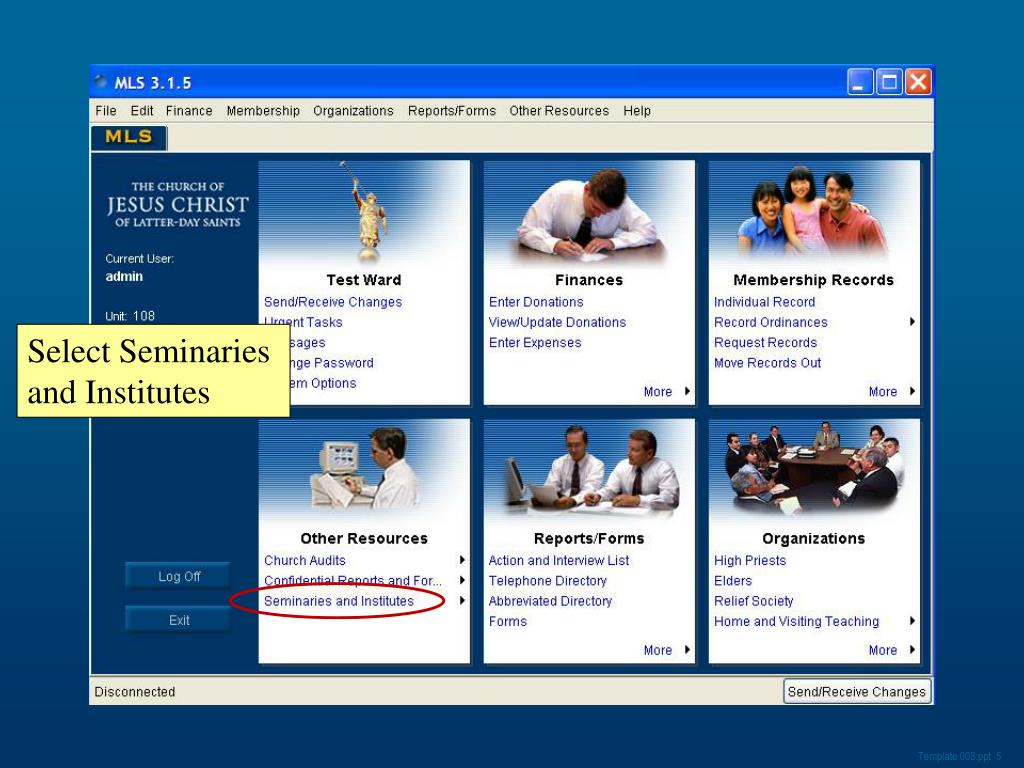Viewport: 1024px width, 768px height.
Task: Open the Help menu
Action: tap(637, 111)
